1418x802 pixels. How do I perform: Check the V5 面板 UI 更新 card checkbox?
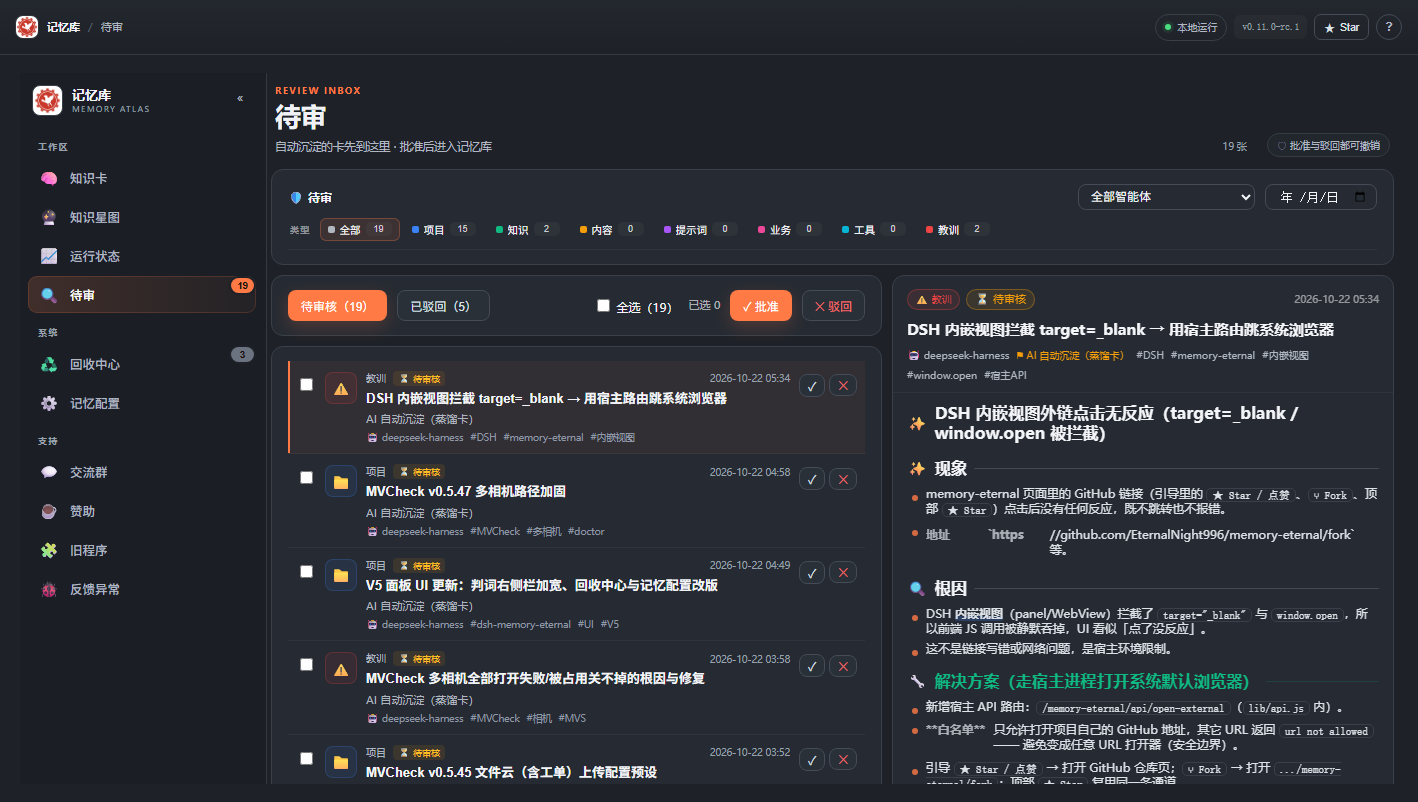pyautogui.click(x=306, y=571)
